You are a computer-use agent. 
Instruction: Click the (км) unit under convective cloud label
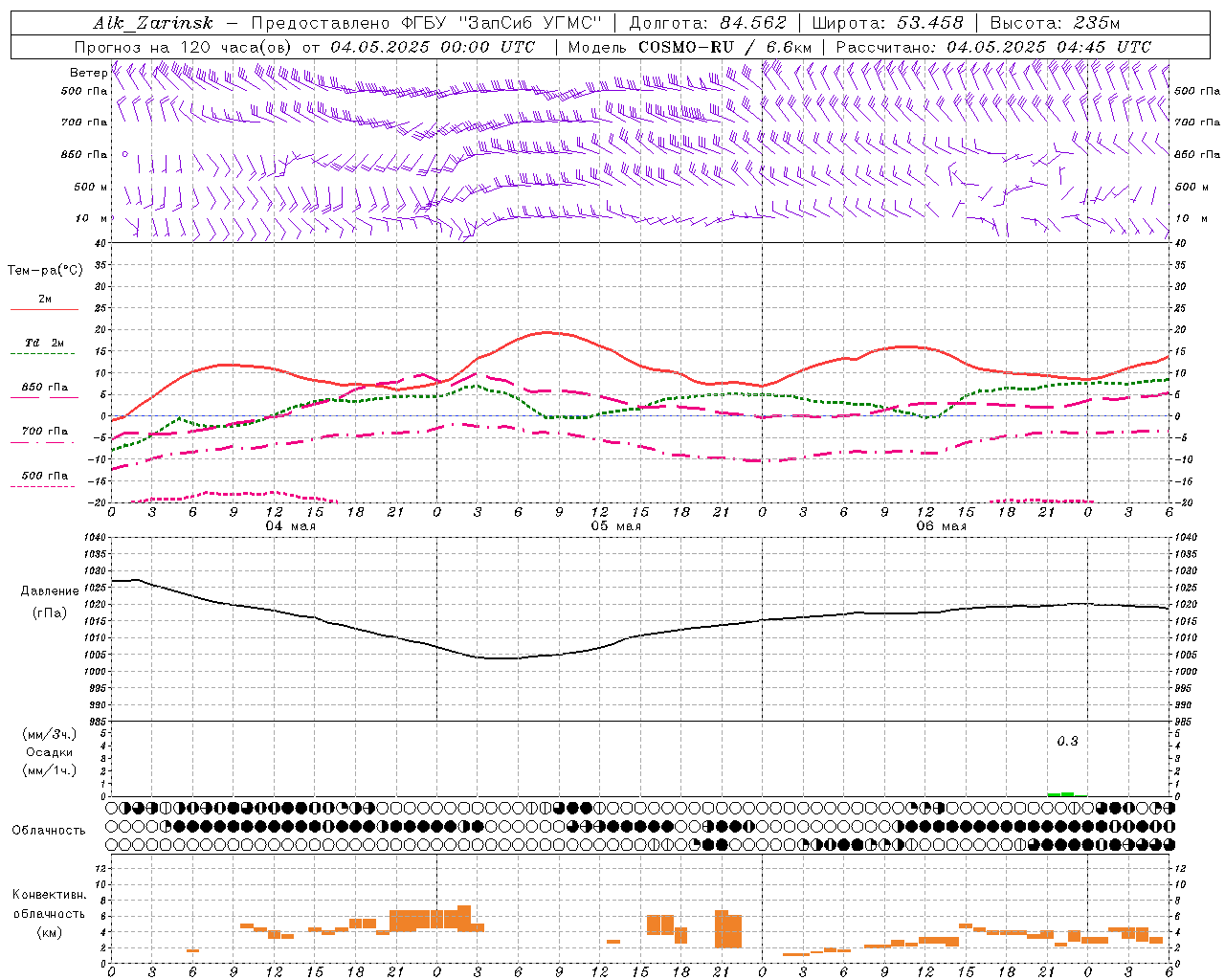(49, 932)
